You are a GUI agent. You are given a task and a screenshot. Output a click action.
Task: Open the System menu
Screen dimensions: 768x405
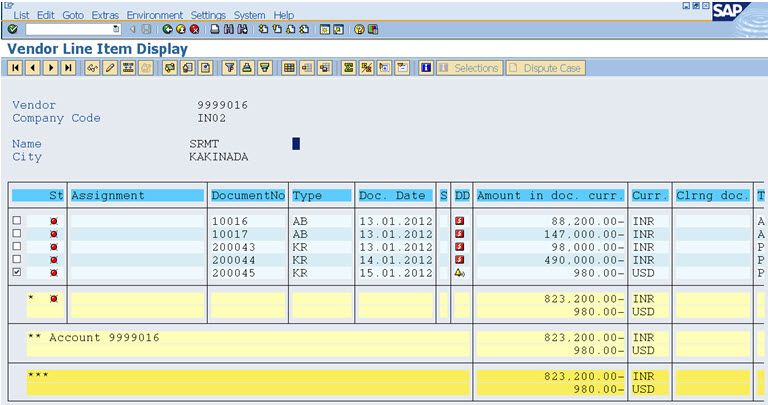coord(249,15)
